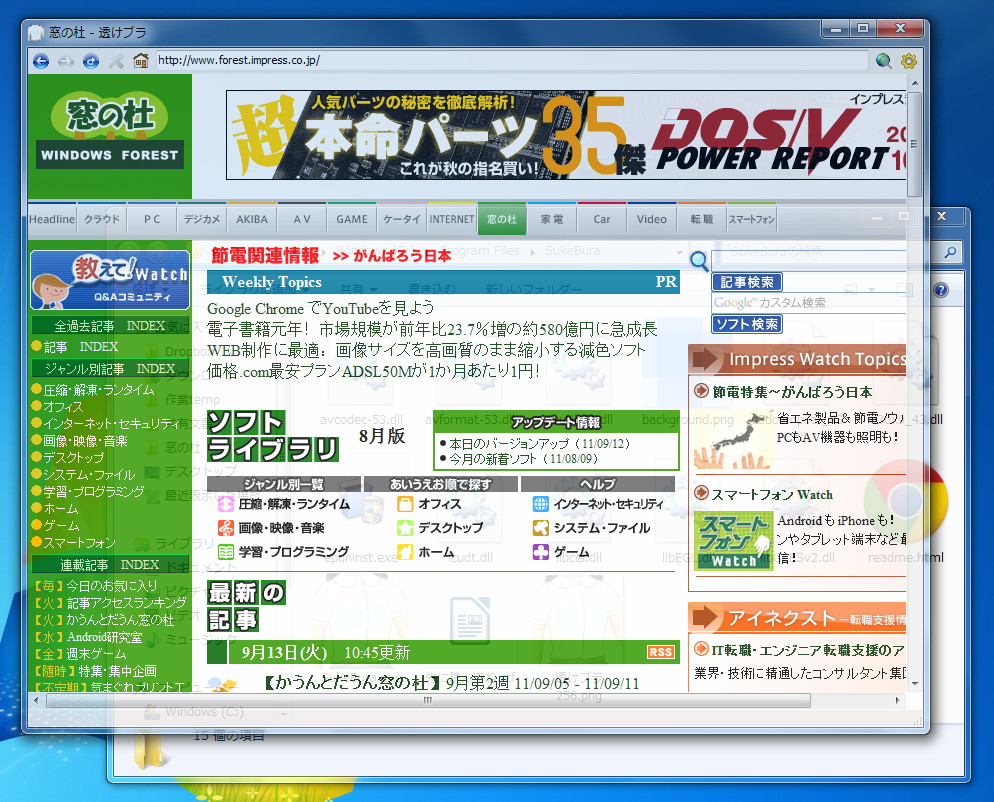Click the magnifier search icon beside the address bar
Screen dimensions: 994x802
[x=883, y=61]
